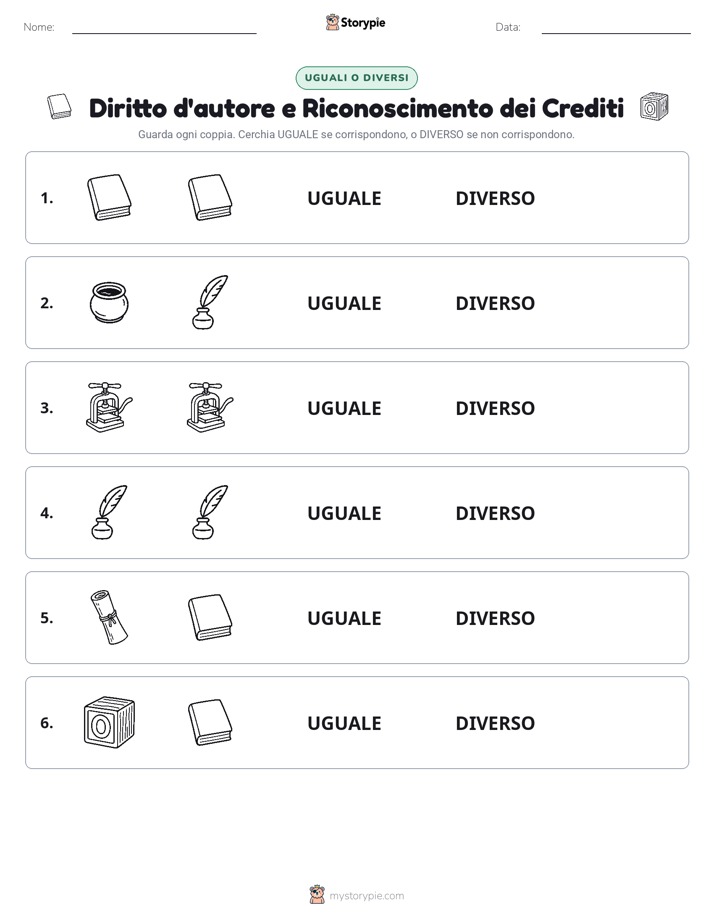Click the block icon next to the title
The height and width of the screenshot is (924, 714).
(x=654, y=107)
